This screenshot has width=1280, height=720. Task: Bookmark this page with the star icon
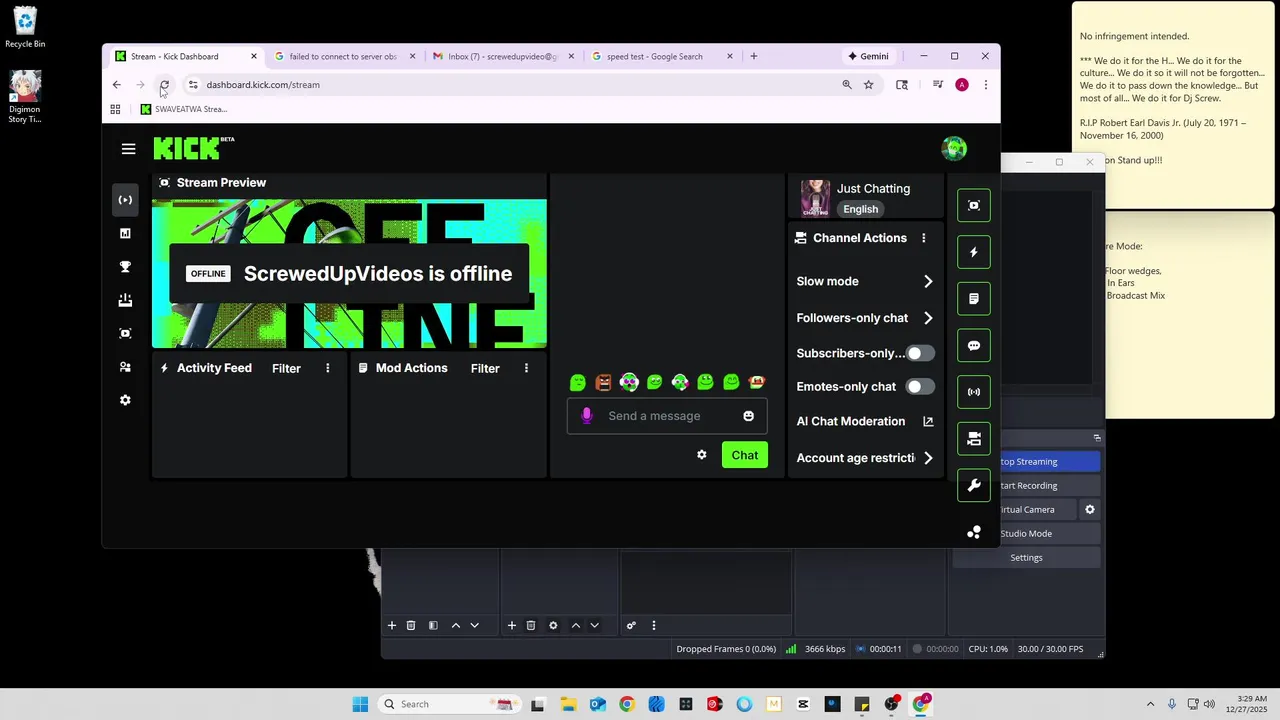[869, 85]
